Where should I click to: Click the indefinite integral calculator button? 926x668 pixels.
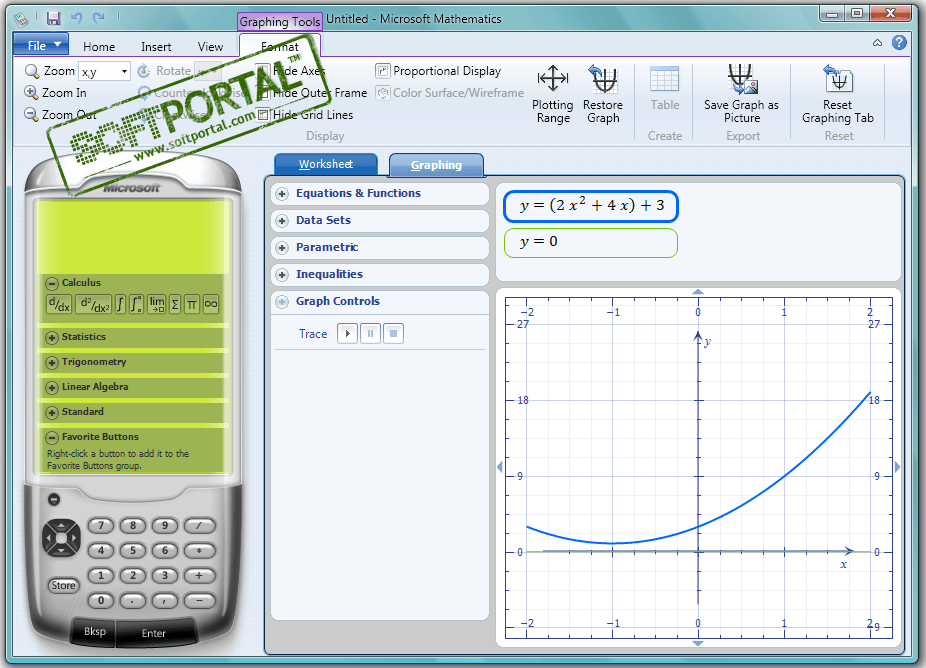[120, 305]
